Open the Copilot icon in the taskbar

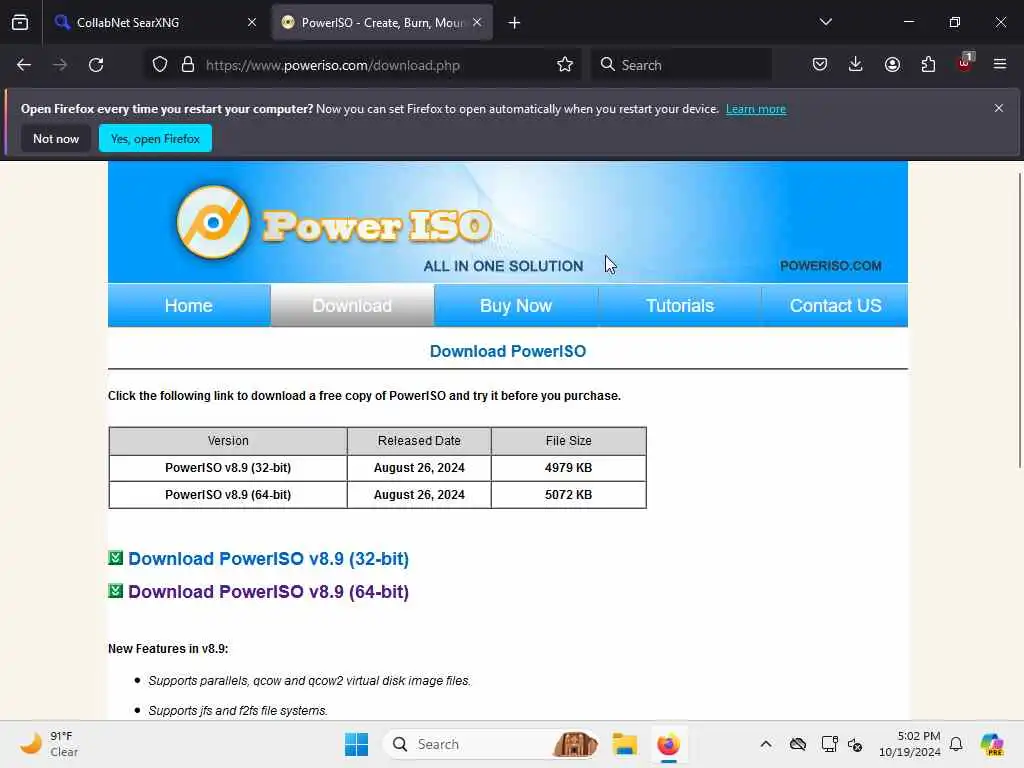point(992,744)
